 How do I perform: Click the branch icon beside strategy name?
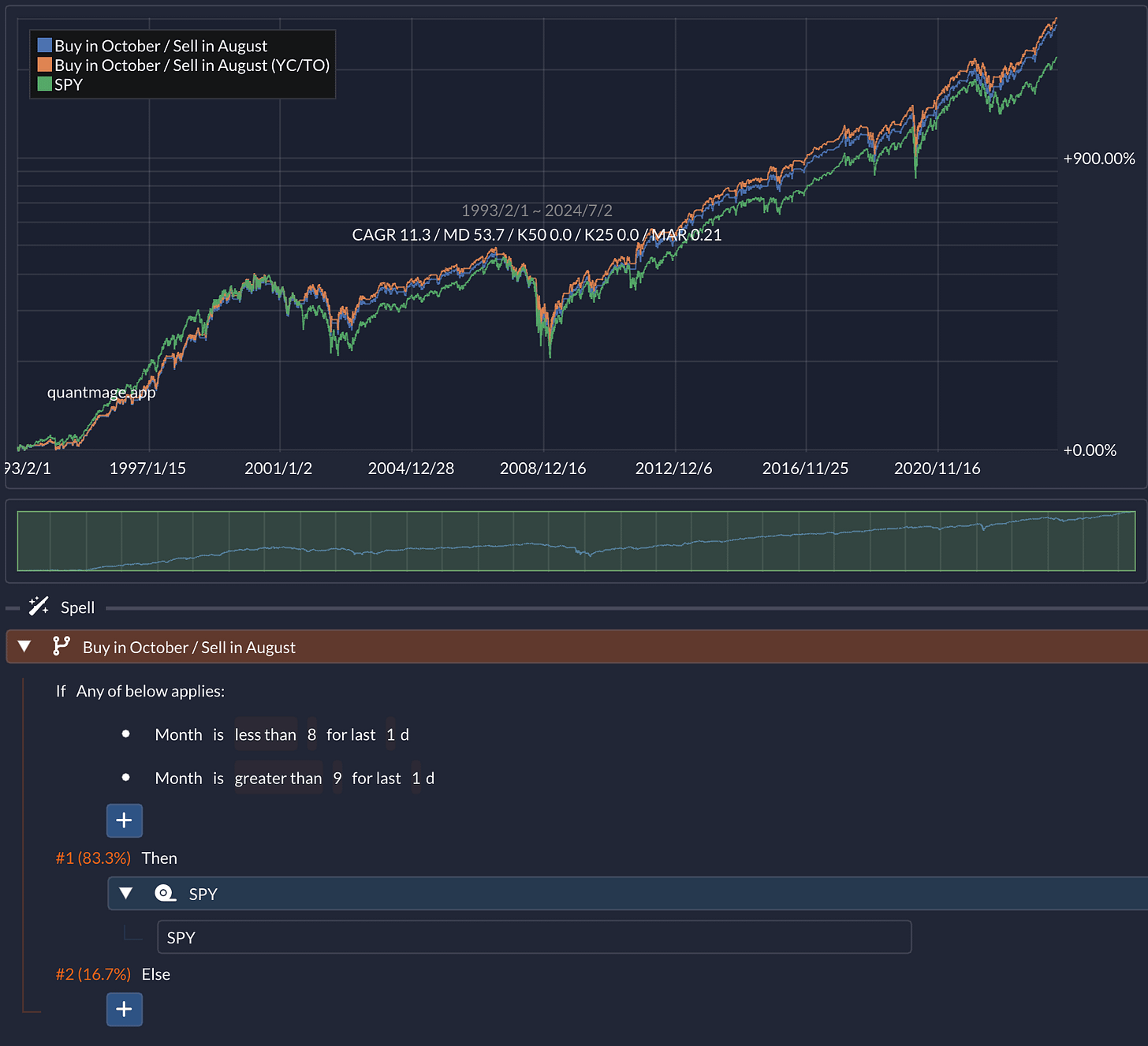coord(61,646)
